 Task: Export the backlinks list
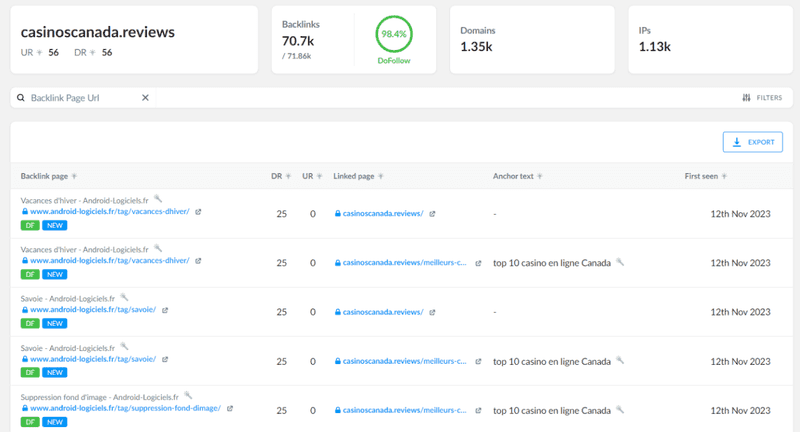tap(753, 142)
